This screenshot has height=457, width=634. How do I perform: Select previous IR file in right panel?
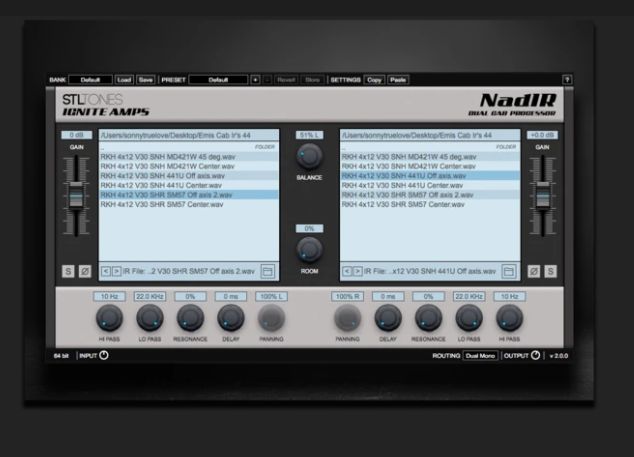tap(347, 271)
